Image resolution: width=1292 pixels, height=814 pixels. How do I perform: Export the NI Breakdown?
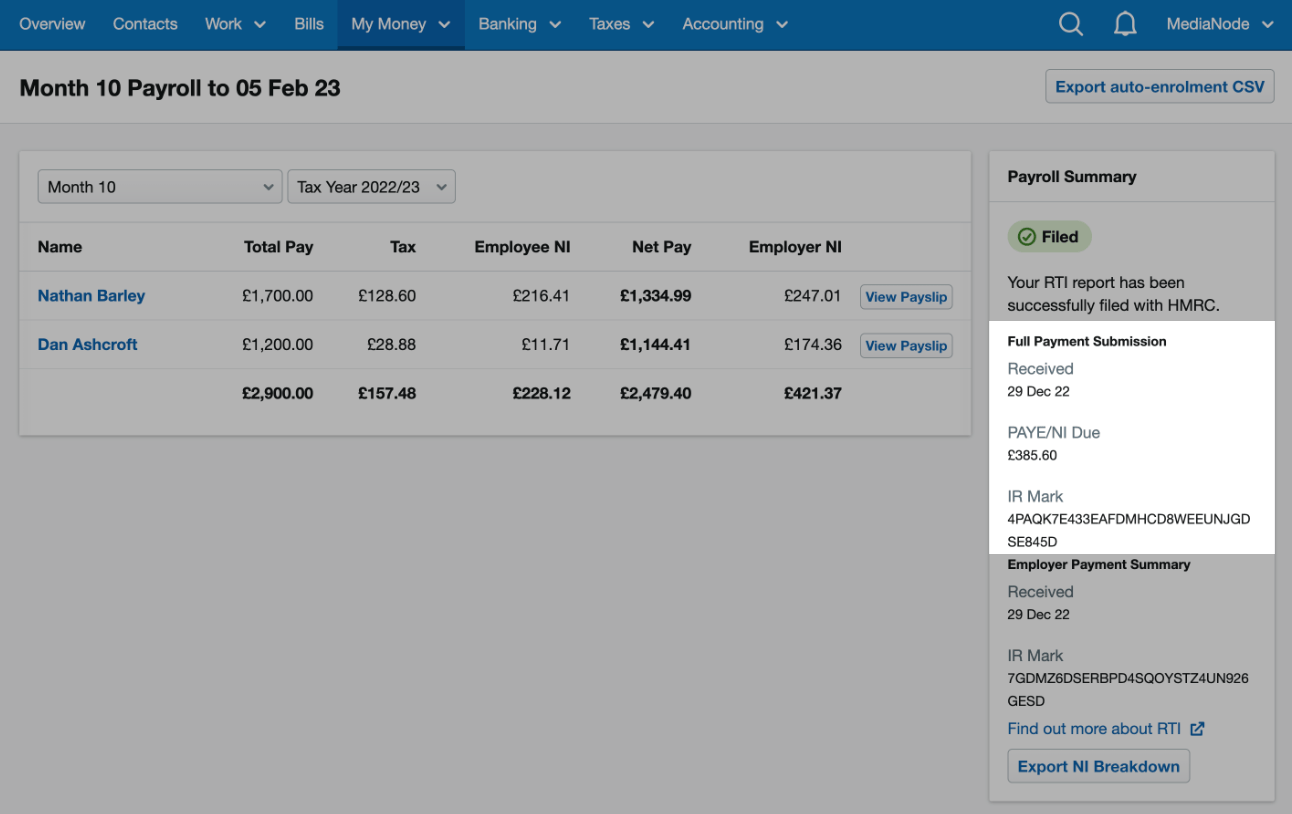[x=1098, y=765]
